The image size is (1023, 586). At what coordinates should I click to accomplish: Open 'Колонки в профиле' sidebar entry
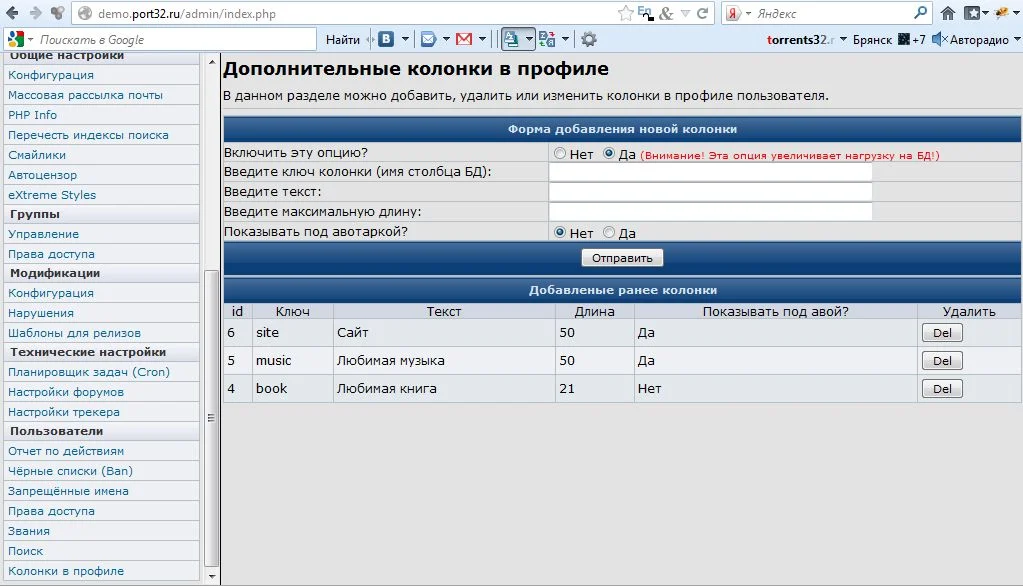pyautogui.click(x=66, y=571)
